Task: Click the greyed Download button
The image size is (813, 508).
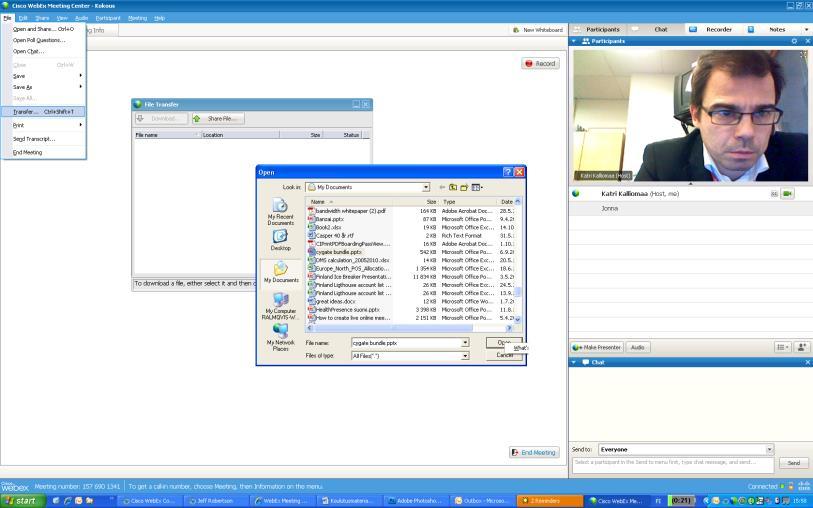Action: [x=161, y=119]
